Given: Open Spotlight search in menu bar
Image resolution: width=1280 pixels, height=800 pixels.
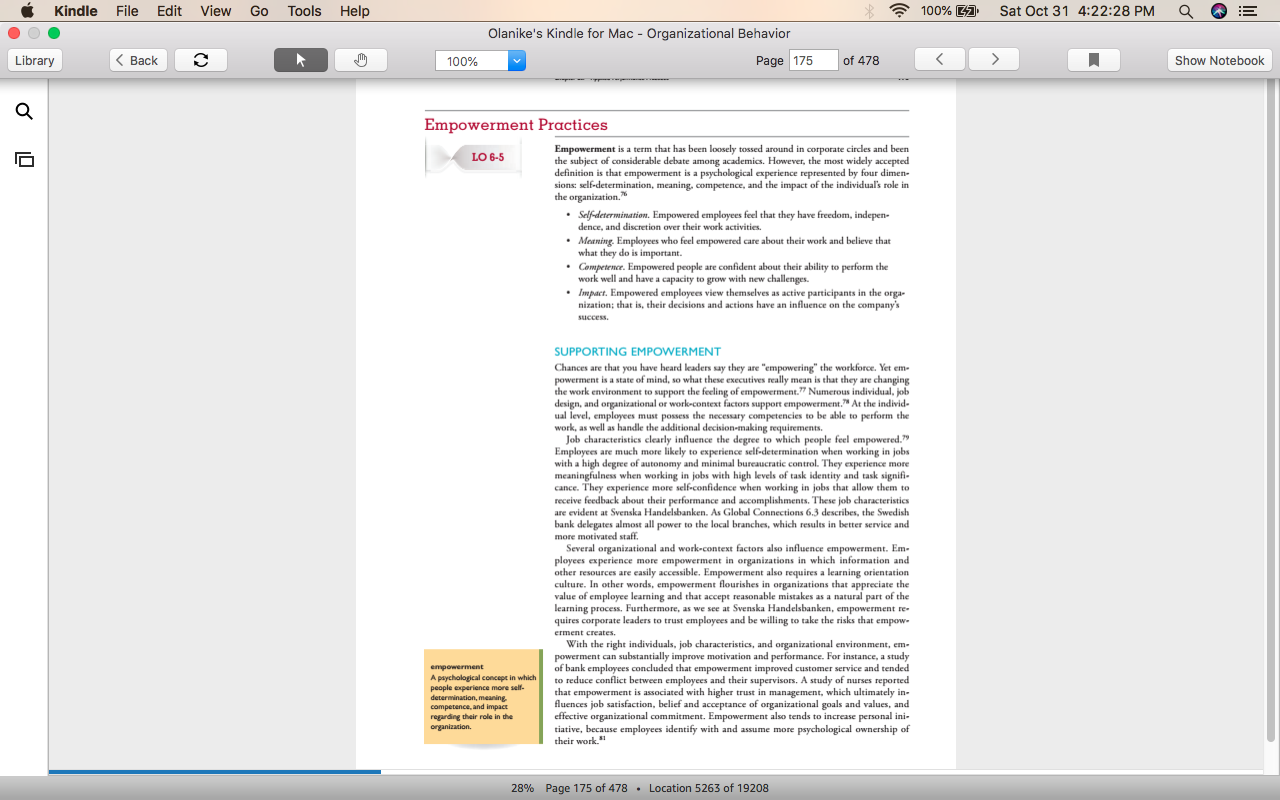Looking at the screenshot, I should tap(1185, 11).
